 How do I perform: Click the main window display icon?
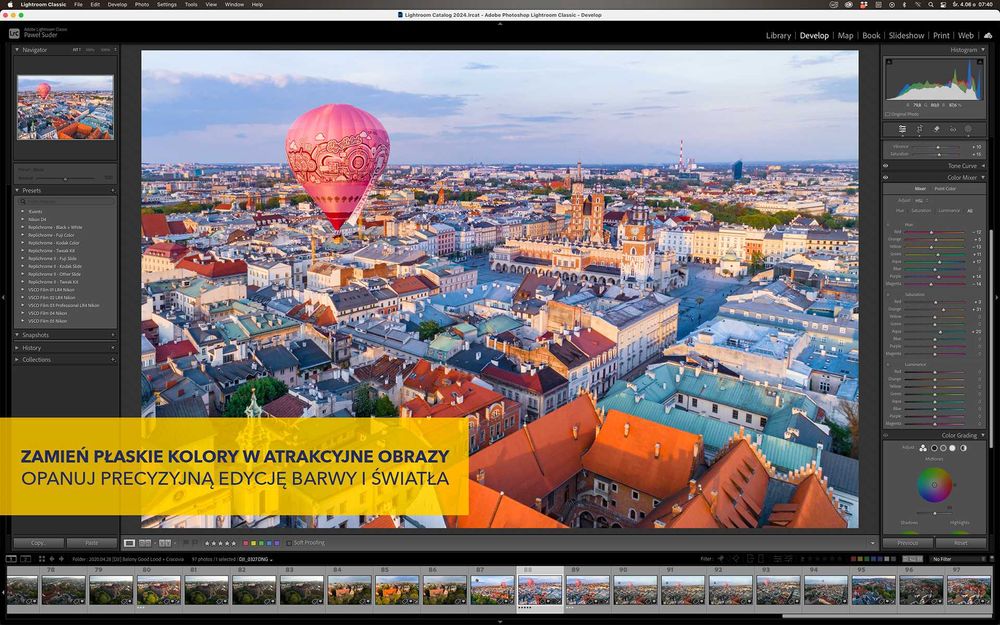11,559
